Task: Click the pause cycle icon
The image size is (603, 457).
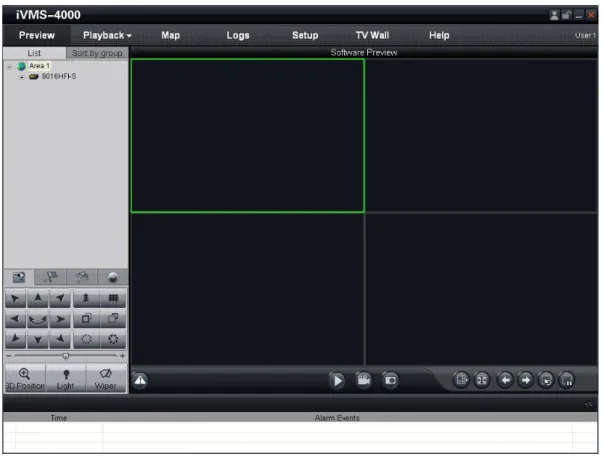Action: tap(566, 380)
